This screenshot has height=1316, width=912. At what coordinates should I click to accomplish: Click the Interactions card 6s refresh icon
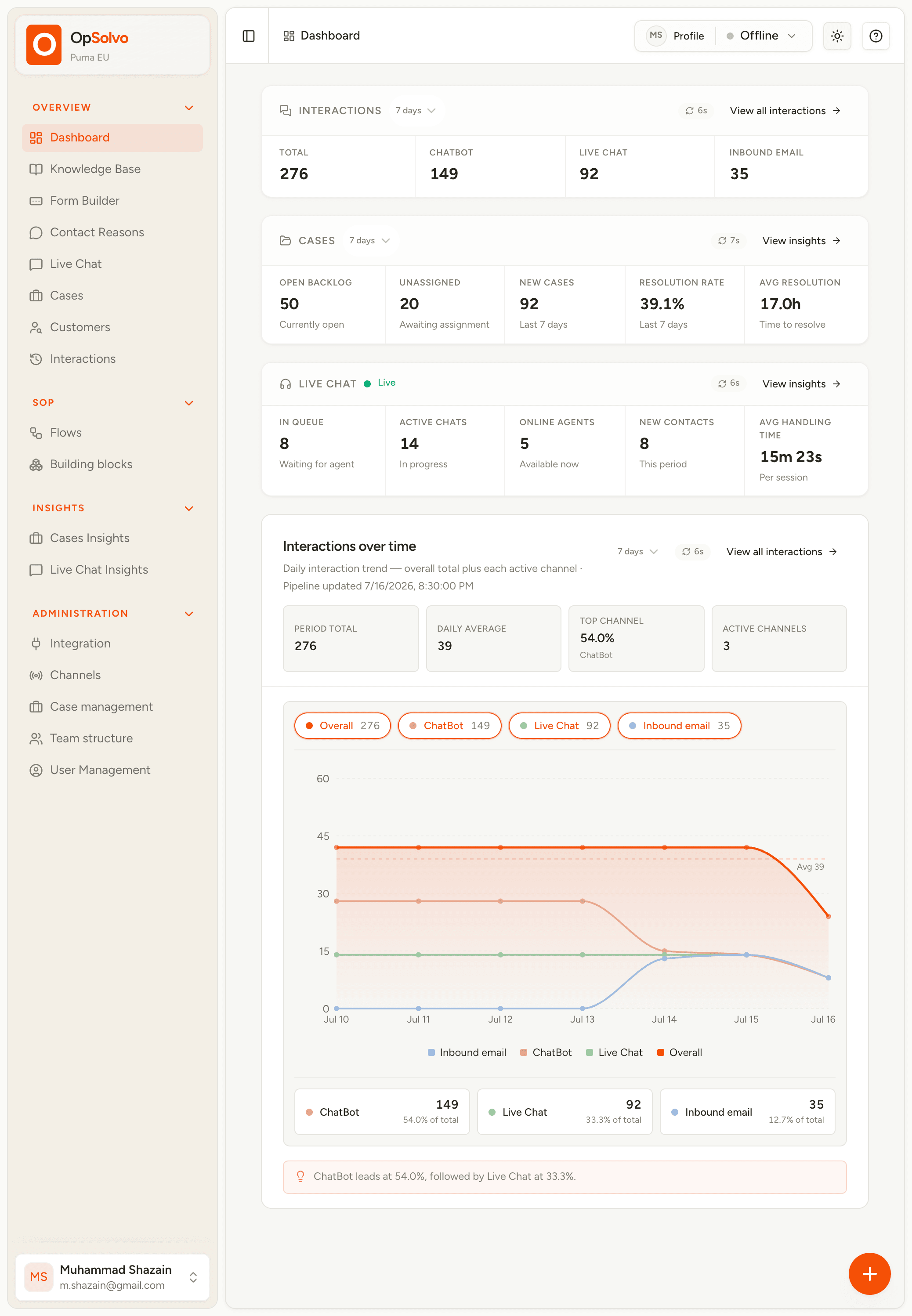689,111
